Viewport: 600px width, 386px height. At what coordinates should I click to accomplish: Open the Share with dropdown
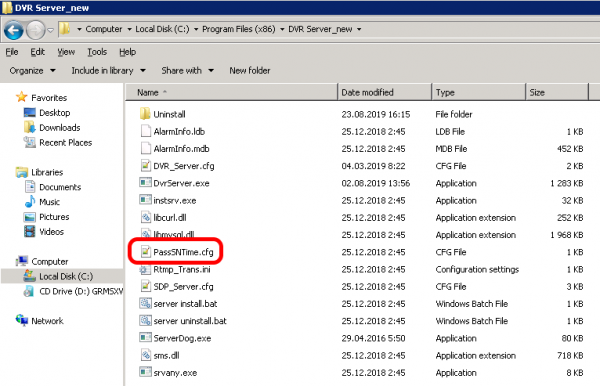(x=188, y=71)
